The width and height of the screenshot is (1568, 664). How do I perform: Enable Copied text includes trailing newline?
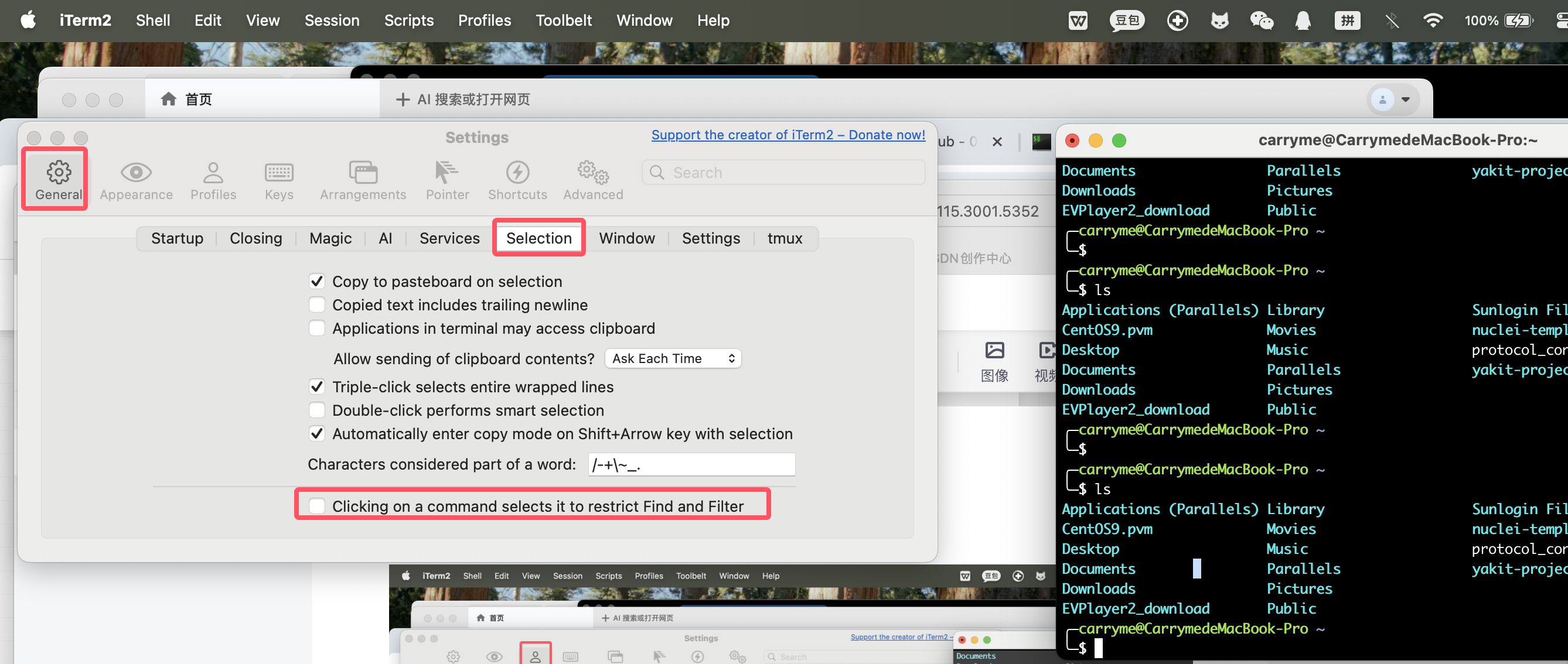point(316,304)
